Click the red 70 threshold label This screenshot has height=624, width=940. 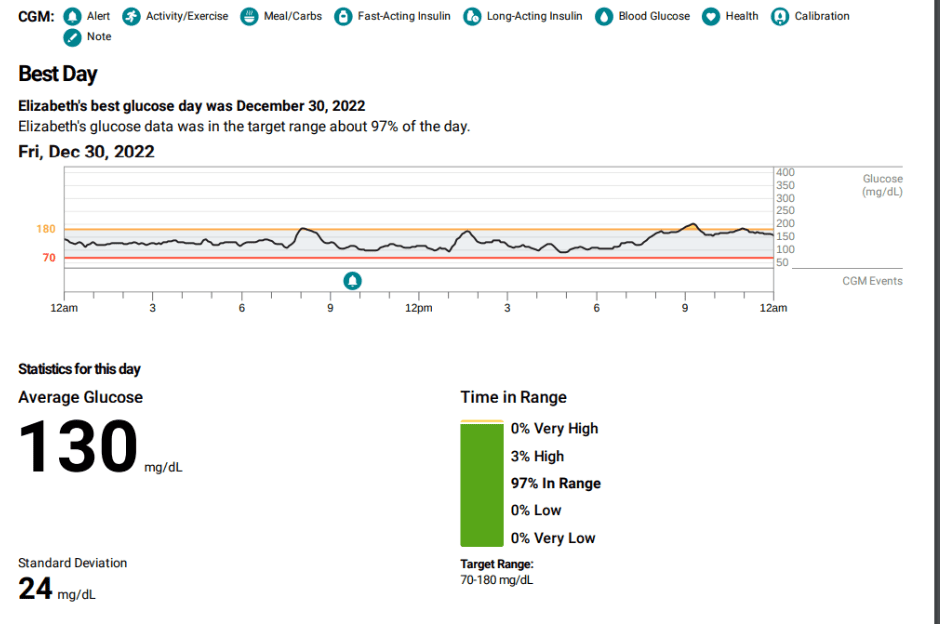pos(48,258)
